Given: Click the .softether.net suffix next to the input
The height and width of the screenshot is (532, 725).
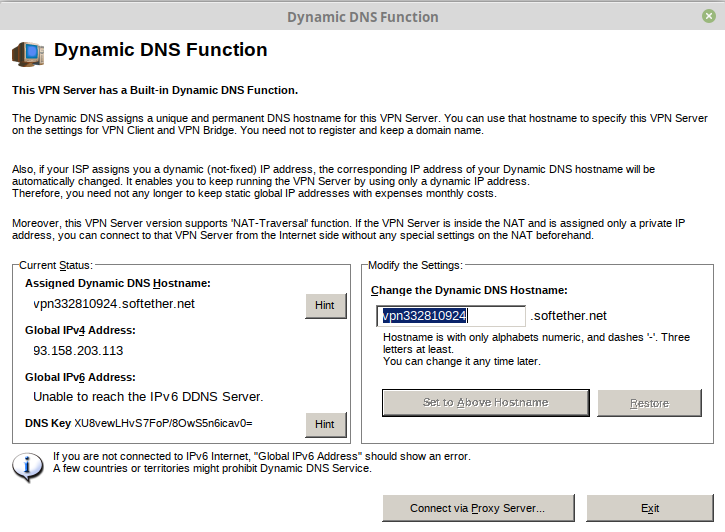Looking at the screenshot, I should [x=568, y=316].
